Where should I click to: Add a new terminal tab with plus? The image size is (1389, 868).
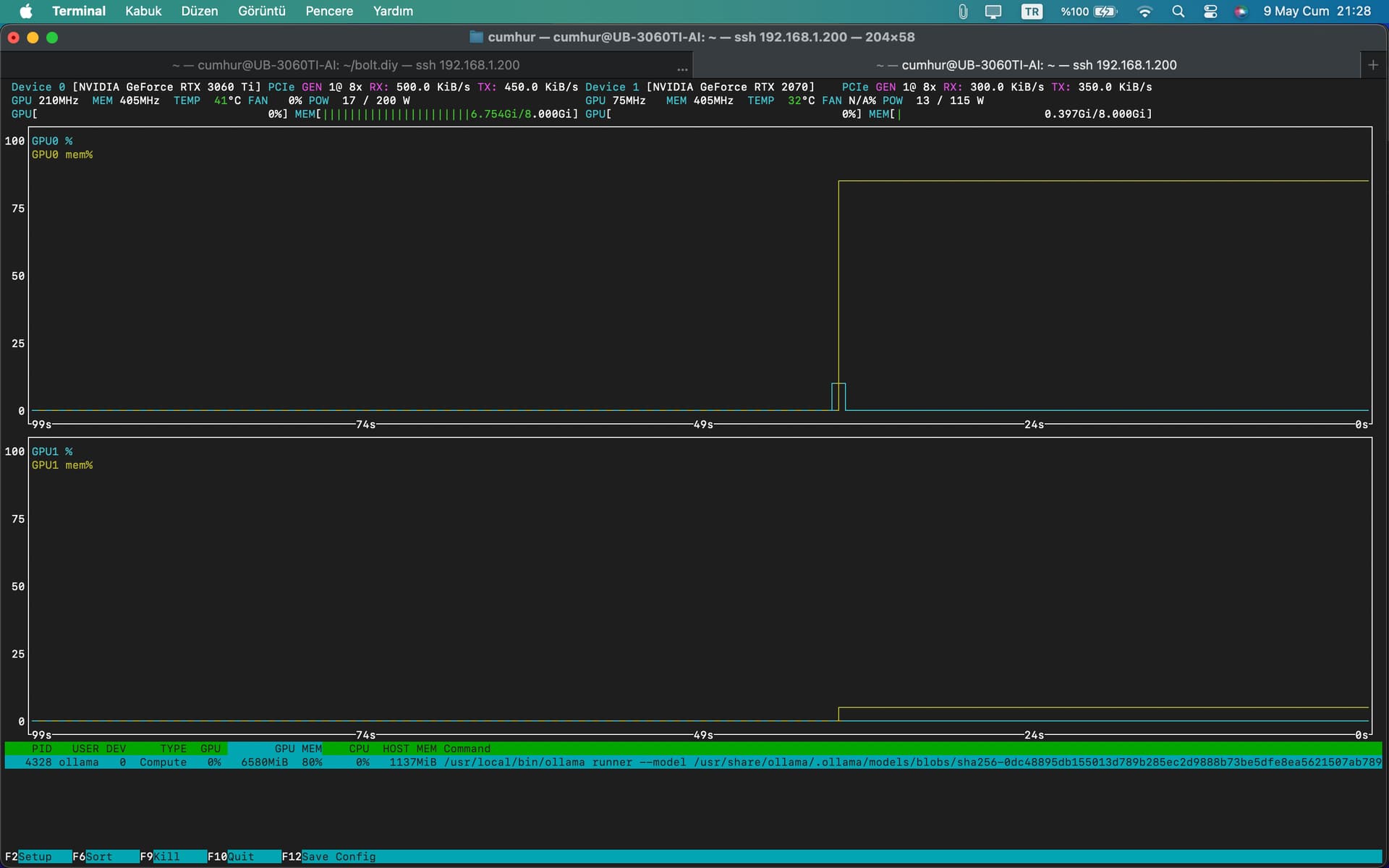pyautogui.click(x=1373, y=64)
